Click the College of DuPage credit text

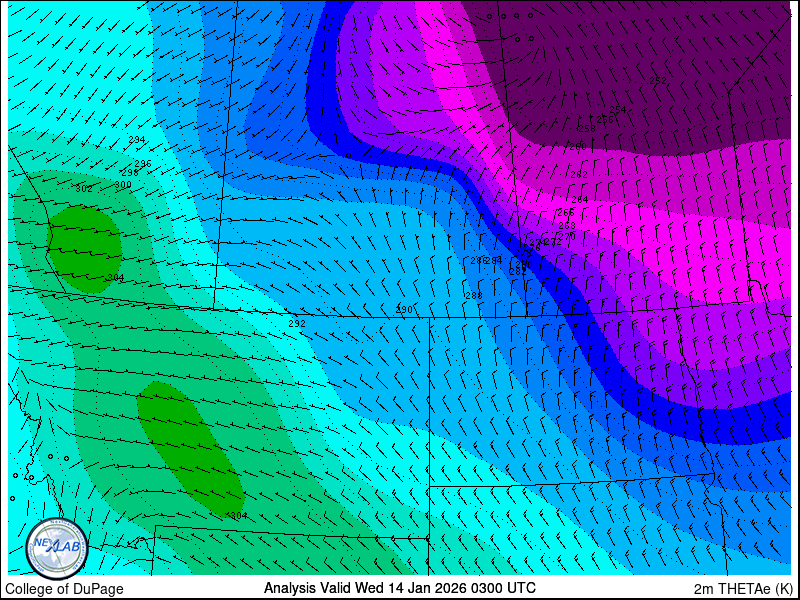(x=64, y=589)
